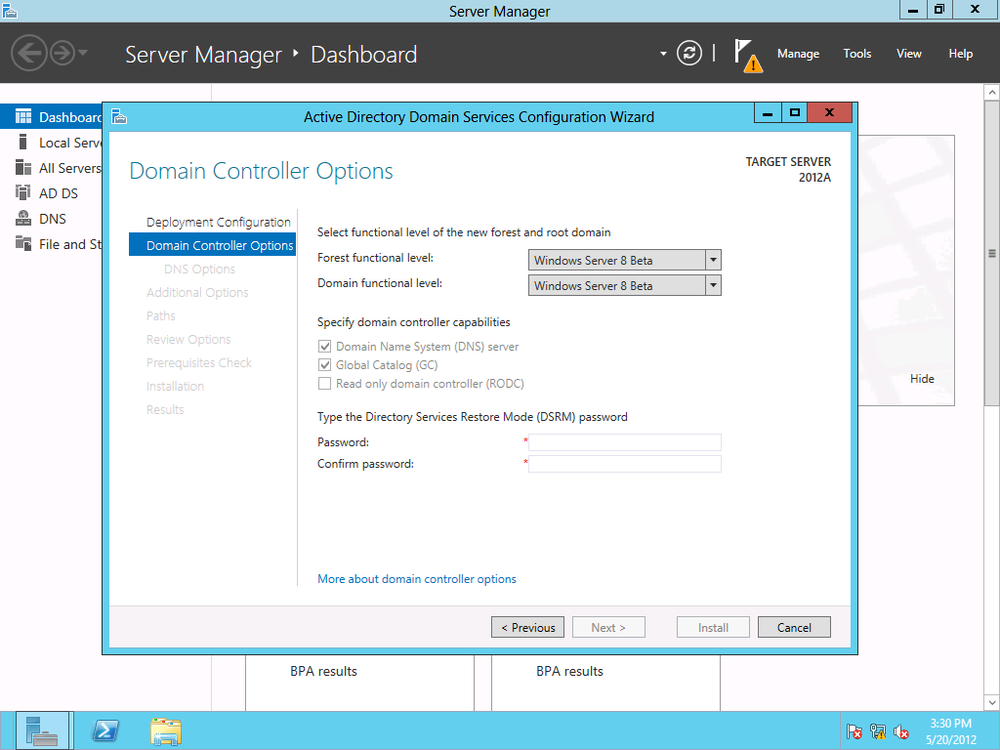Click the muted volume tray icon

[x=901, y=732]
